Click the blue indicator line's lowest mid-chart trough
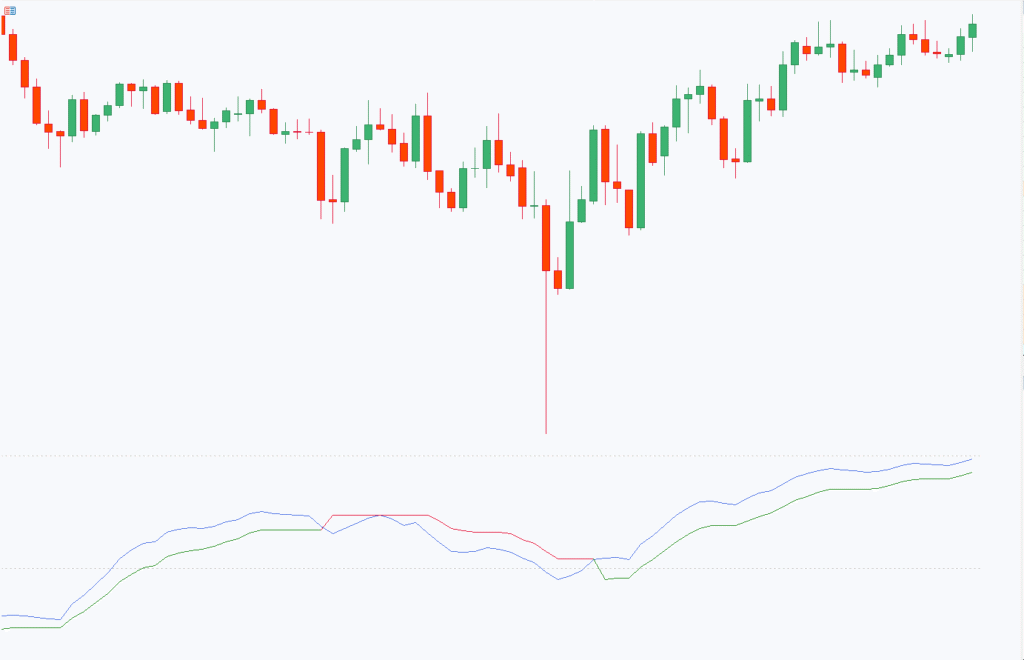This screenshot has width=1024, height=660. 558,580
